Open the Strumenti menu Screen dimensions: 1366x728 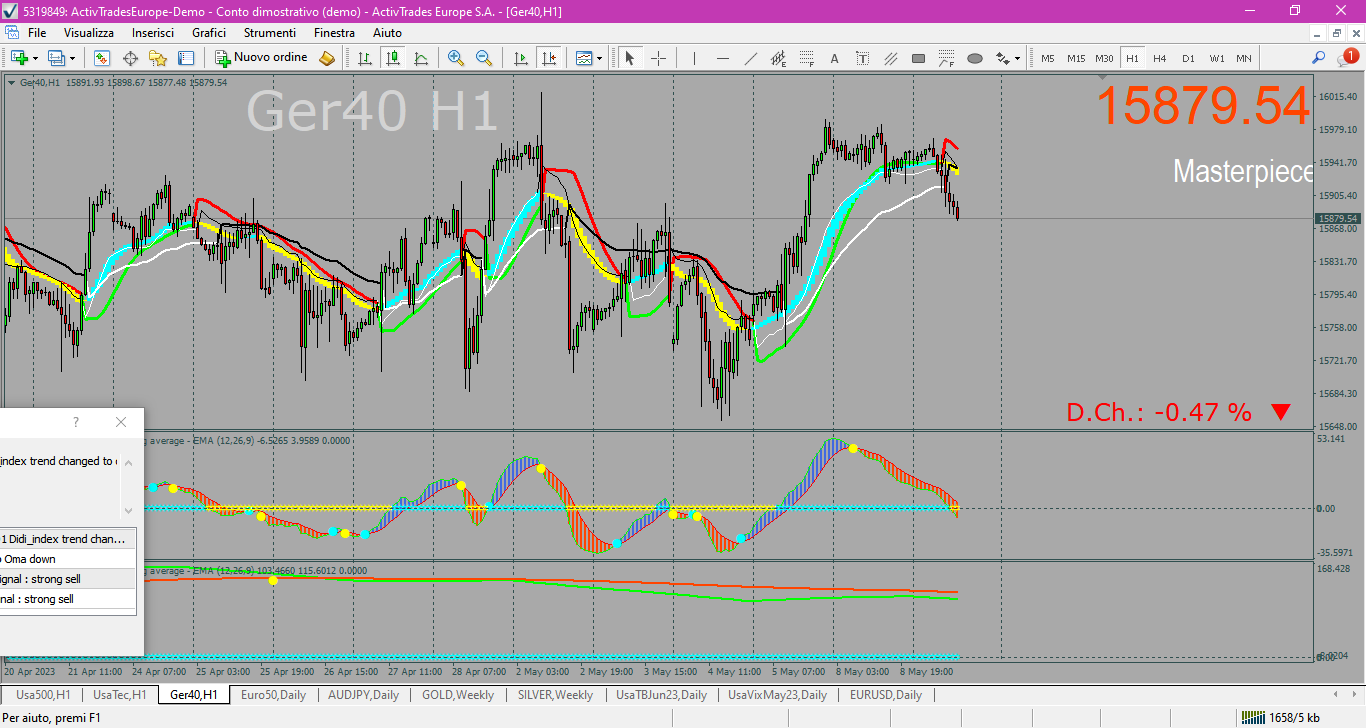point(270,33)
